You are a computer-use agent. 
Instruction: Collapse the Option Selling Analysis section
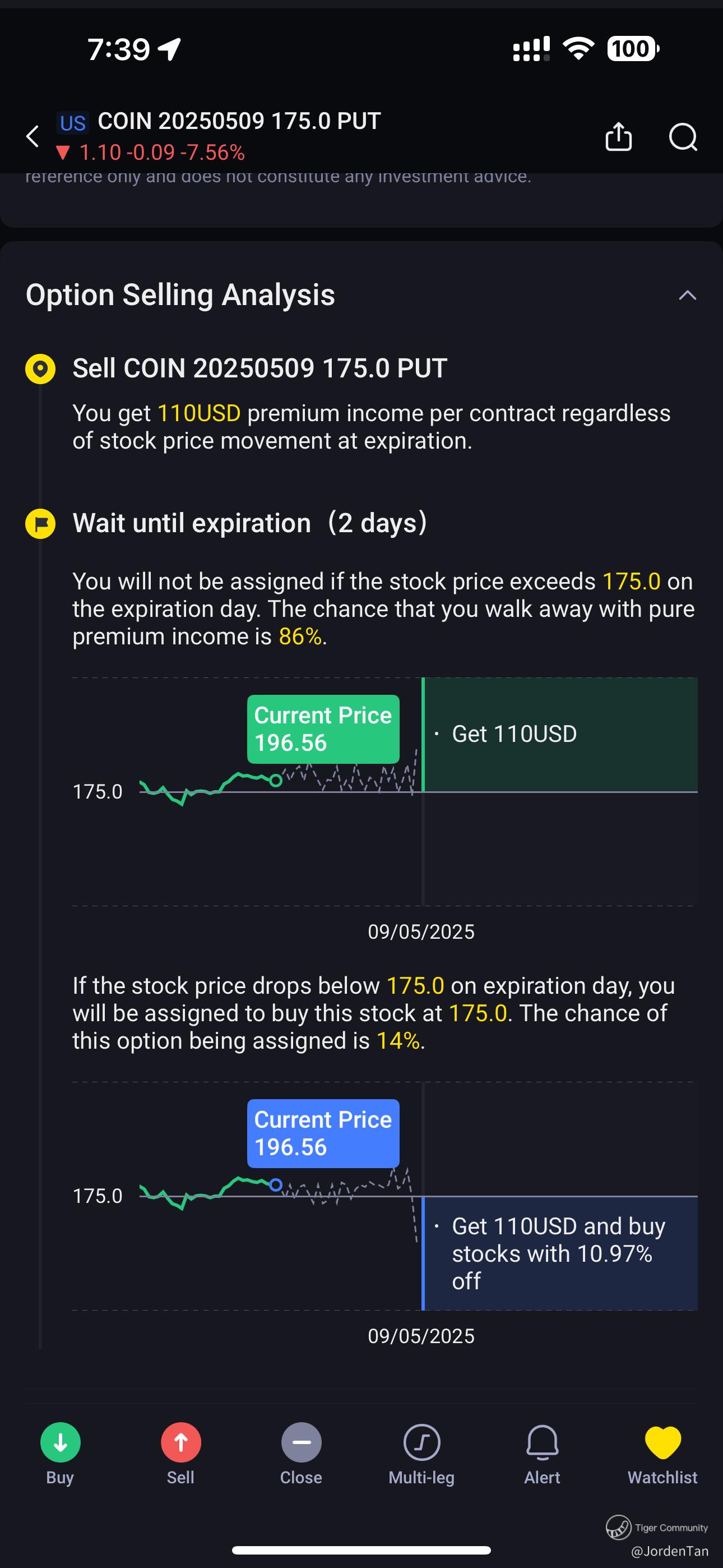pyautogui.click(x=687, y=295)
